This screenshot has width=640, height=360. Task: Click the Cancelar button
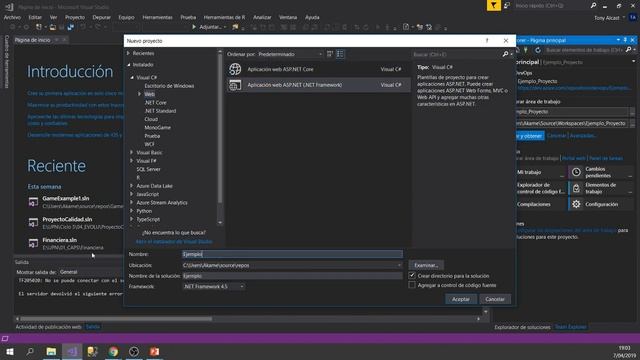point(495,299)
